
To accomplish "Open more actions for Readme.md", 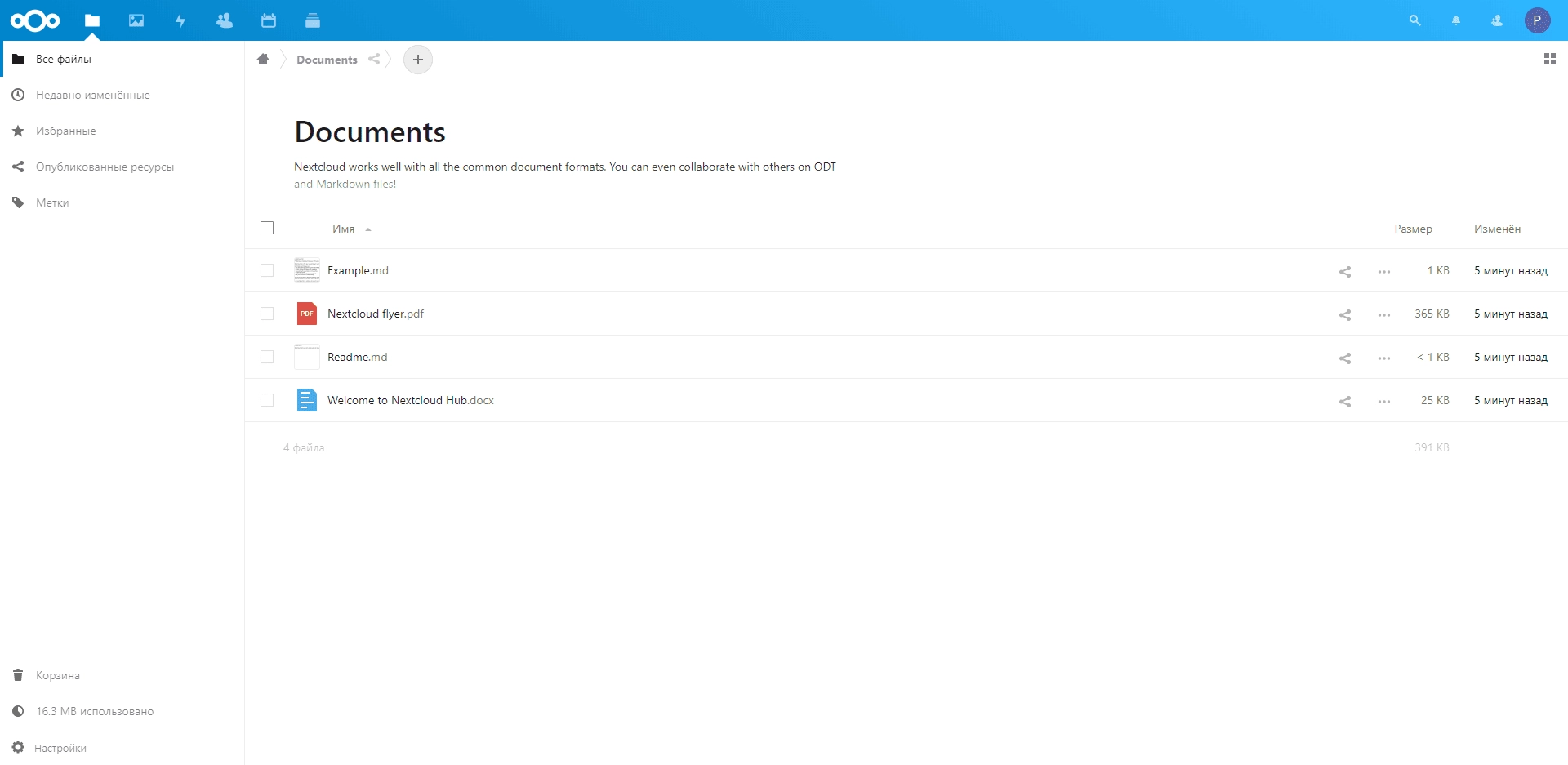I will (x=1384, y=358).
